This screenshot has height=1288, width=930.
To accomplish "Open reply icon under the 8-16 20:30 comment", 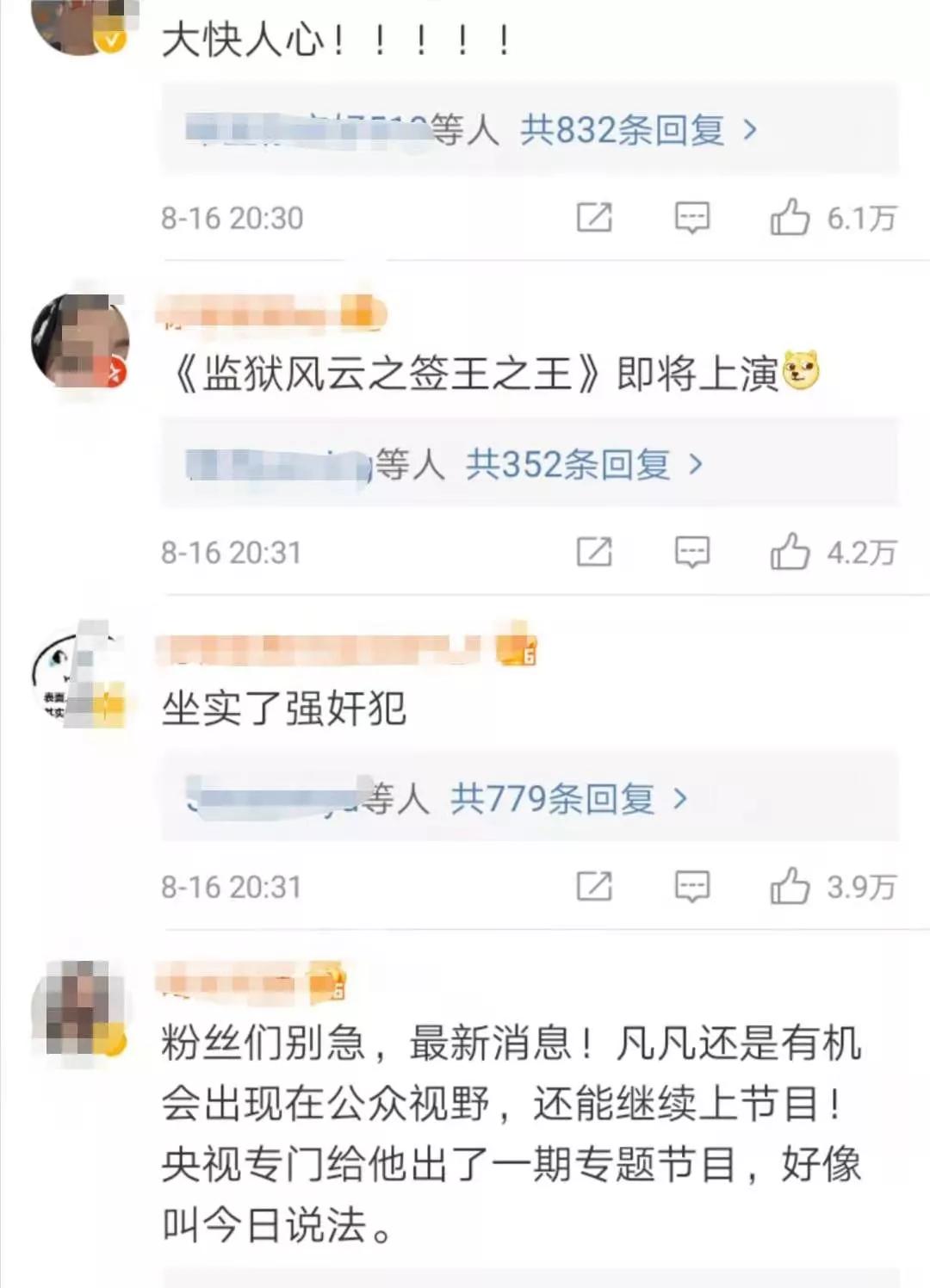I will pos(692,217).
